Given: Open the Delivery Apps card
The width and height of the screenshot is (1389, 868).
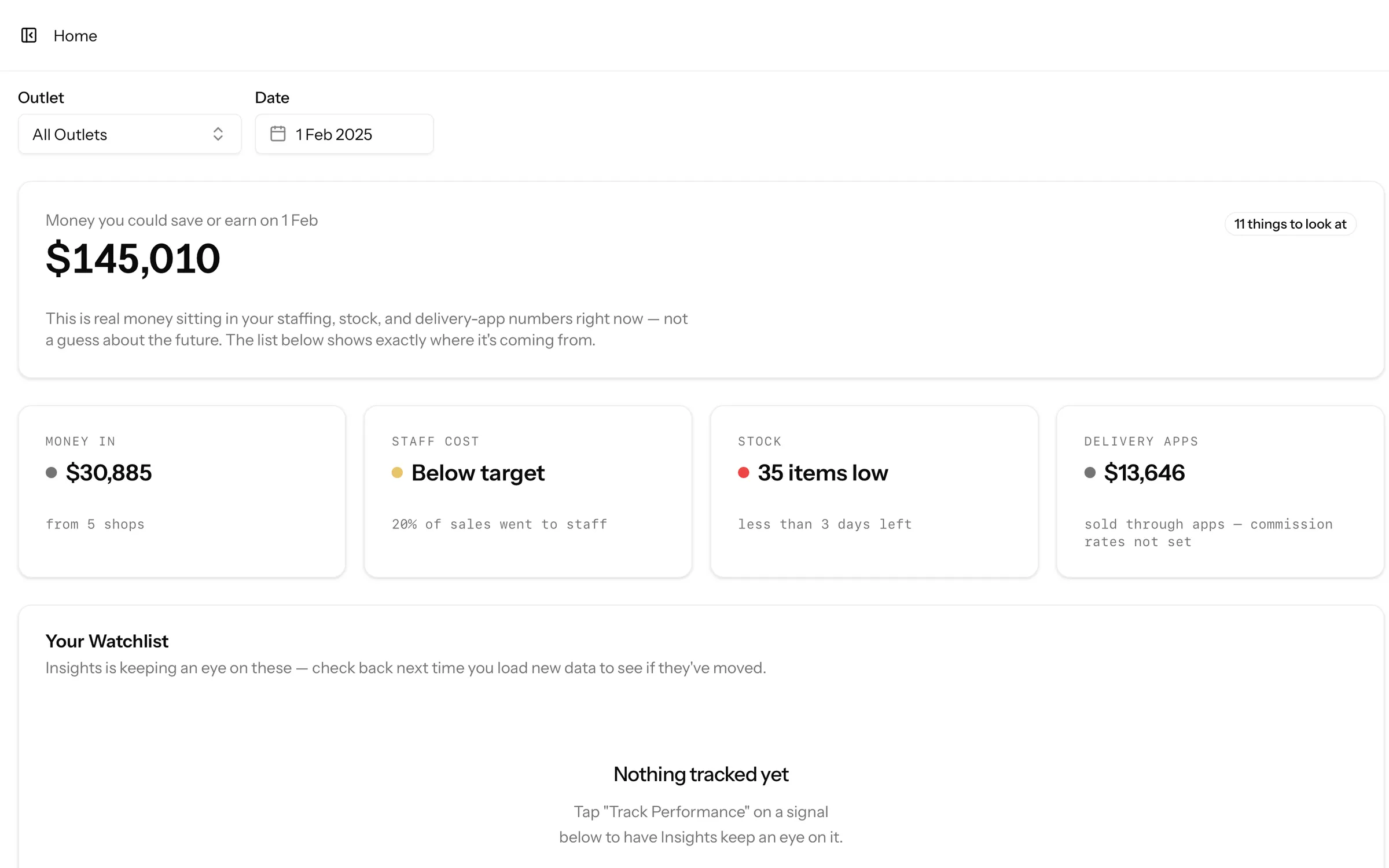Looking at the screenshot, I should (1220, 491).
